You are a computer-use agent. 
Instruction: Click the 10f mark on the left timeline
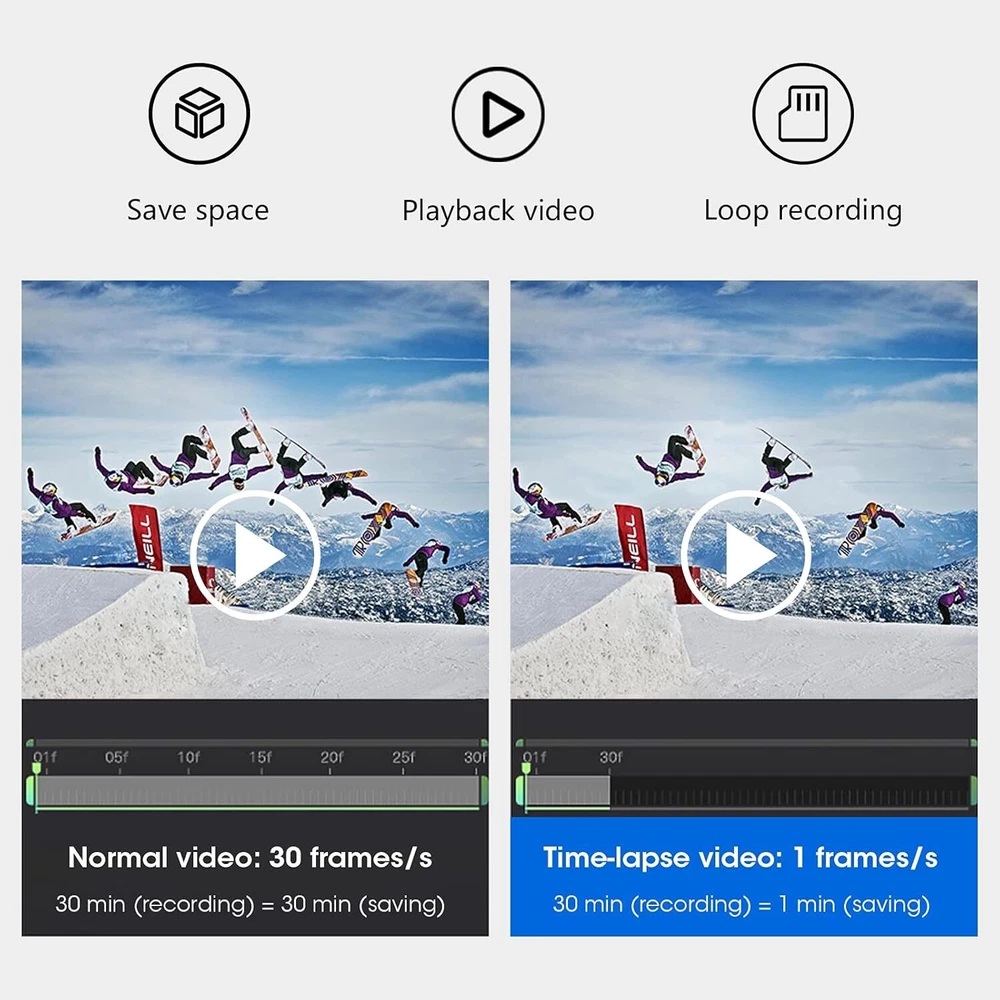point(188,758)
